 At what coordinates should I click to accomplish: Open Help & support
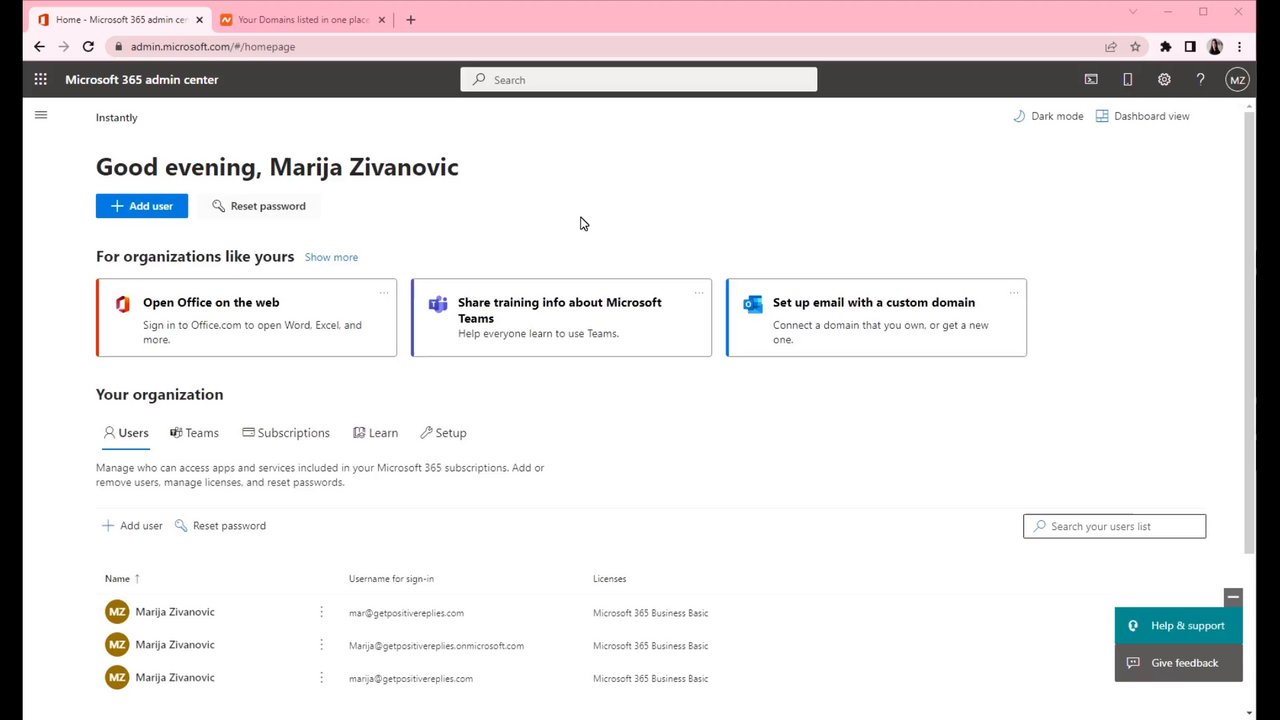tap(1178, 626)
